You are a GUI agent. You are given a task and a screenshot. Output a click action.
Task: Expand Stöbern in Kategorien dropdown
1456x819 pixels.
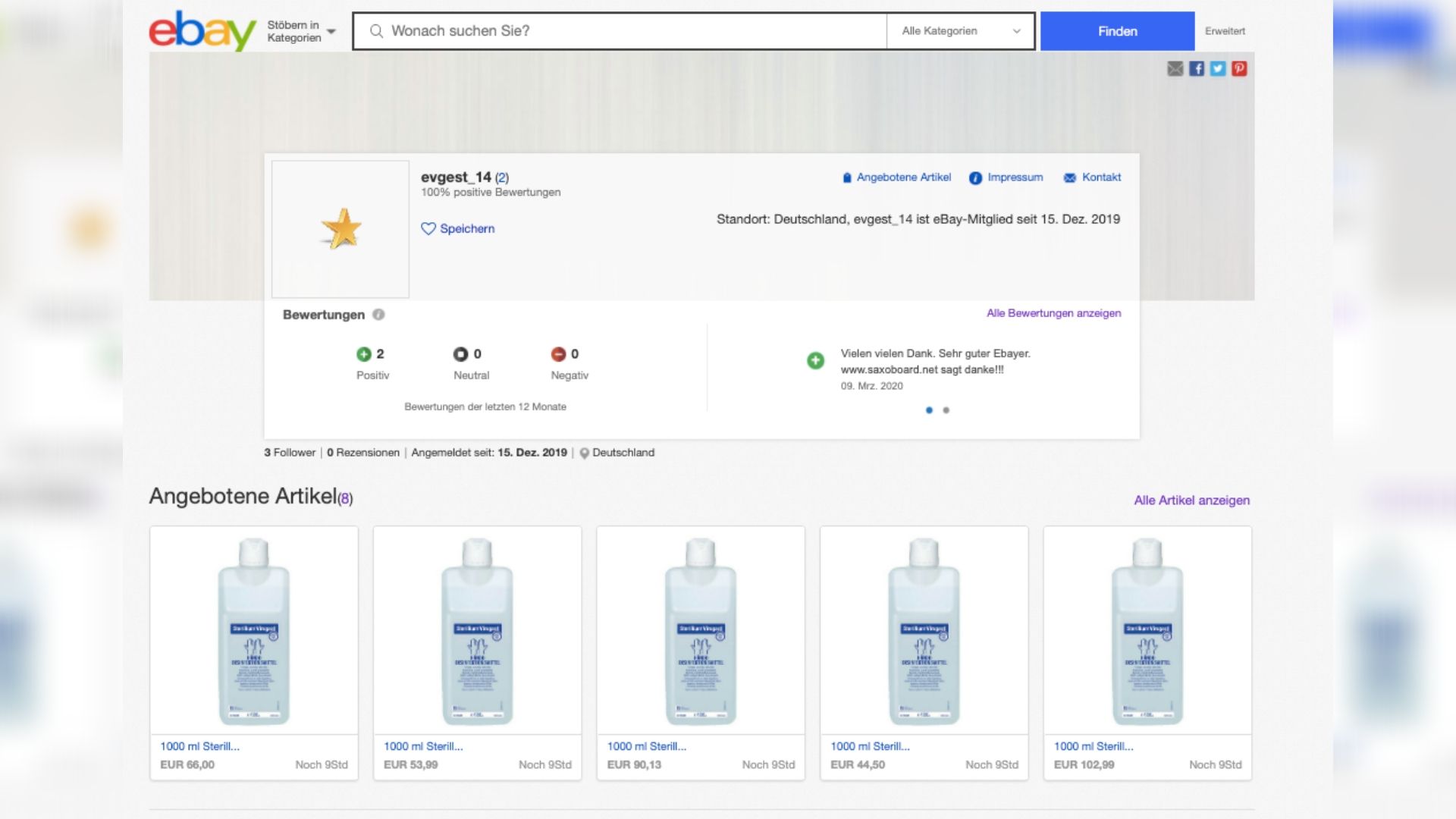coord(302,32)
